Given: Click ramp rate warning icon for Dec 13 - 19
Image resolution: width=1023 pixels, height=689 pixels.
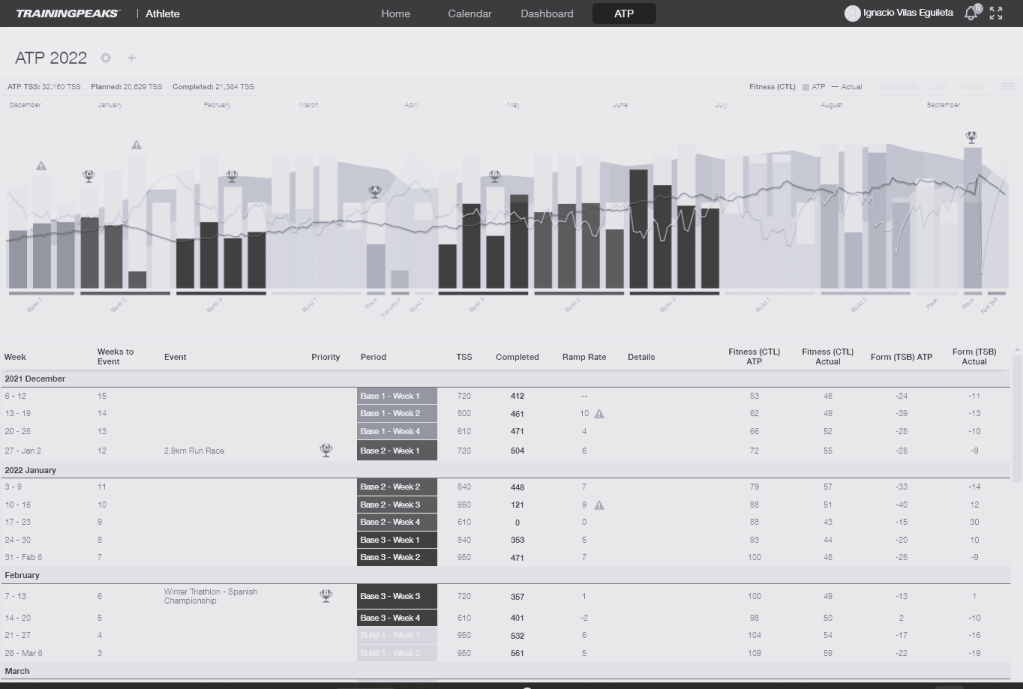Looking at the screenshot, I should click(x=599, y=413).
